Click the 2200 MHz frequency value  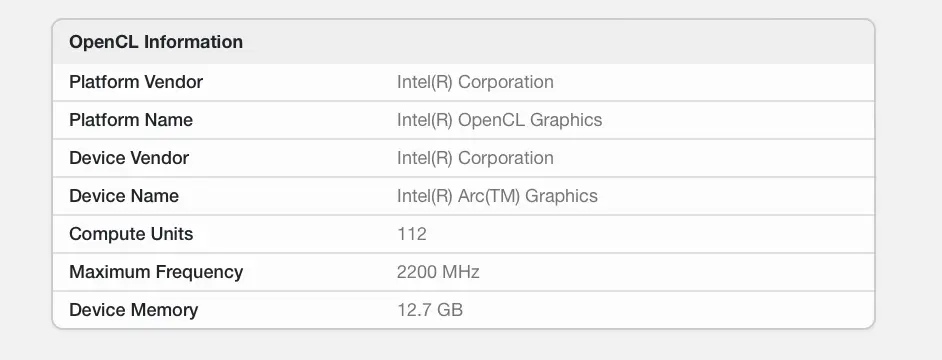coord(438,272)
